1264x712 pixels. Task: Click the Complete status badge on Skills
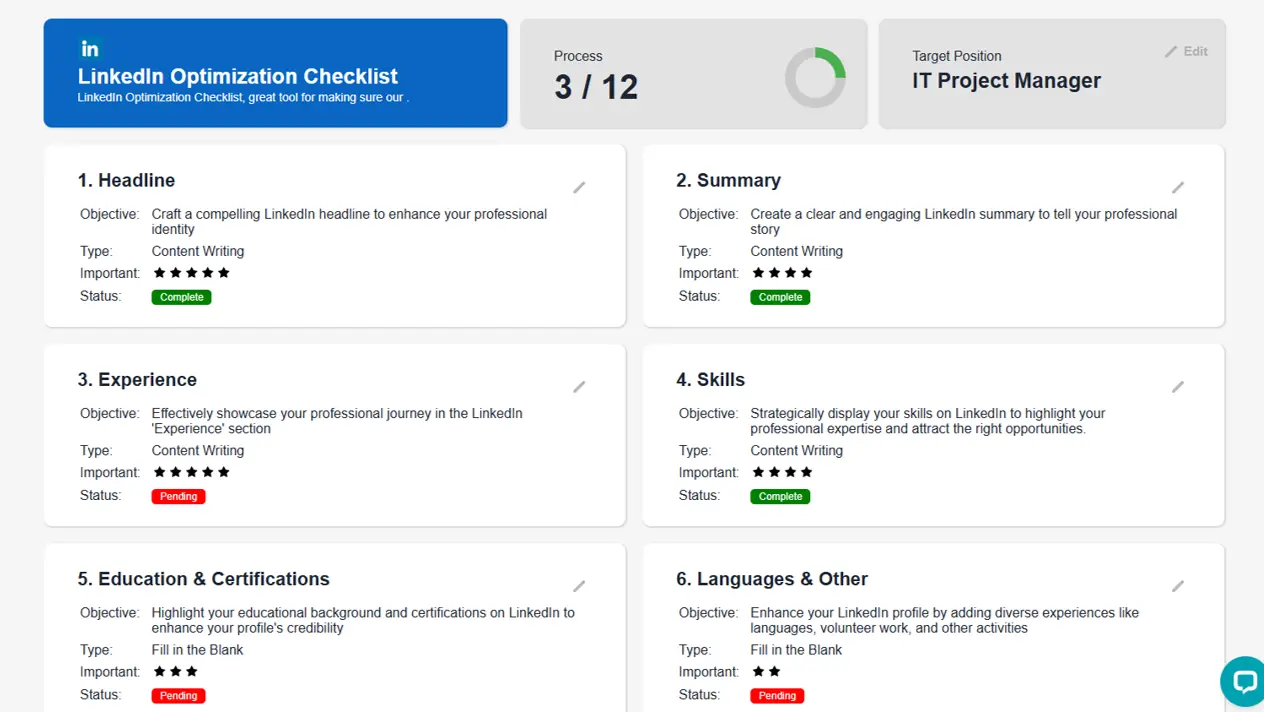(x=780, y=496)
